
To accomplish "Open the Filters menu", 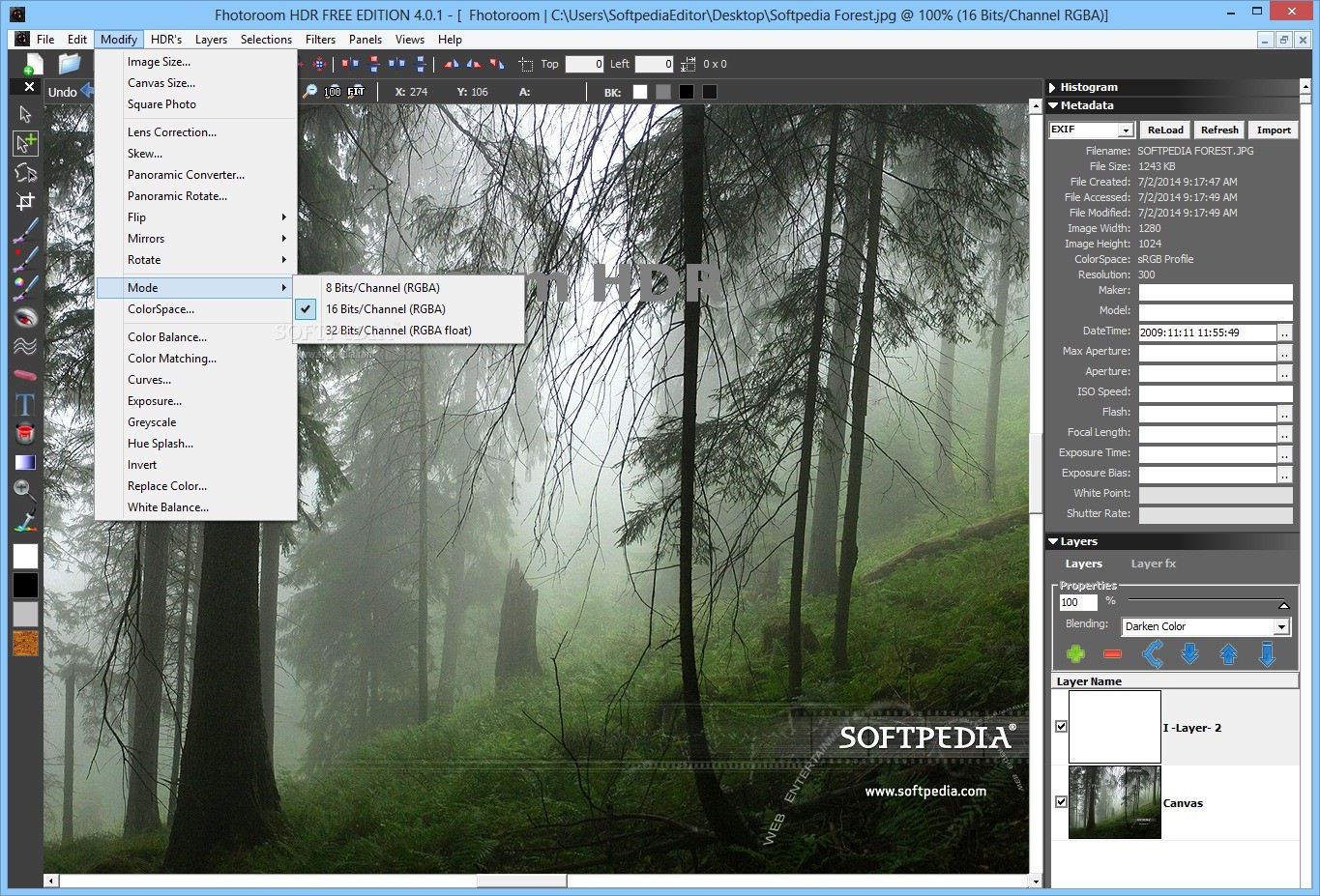I will [x=320, y=40].
